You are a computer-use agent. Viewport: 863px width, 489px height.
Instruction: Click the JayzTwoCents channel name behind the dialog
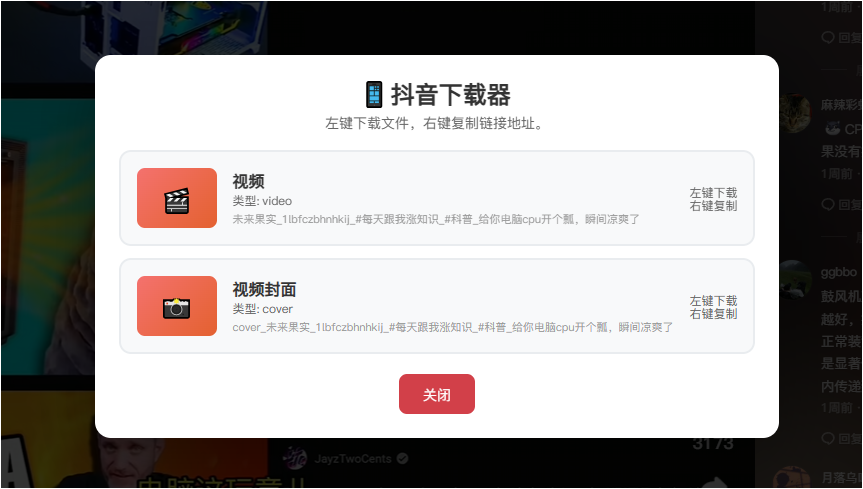pyautogui.click(x=353, y=459)
